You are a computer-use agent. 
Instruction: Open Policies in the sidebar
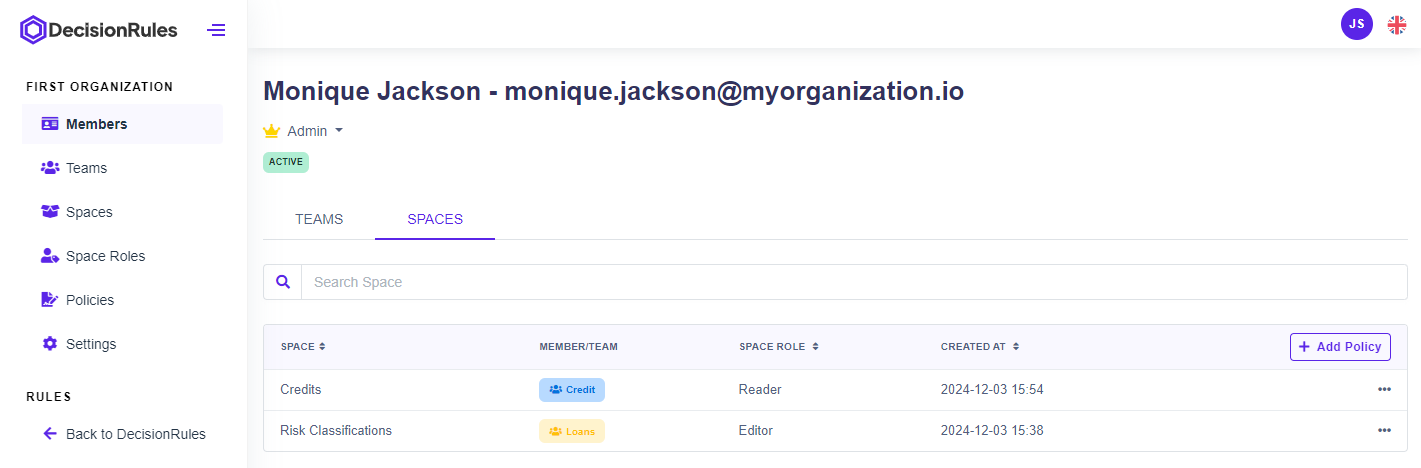[90, 300]
